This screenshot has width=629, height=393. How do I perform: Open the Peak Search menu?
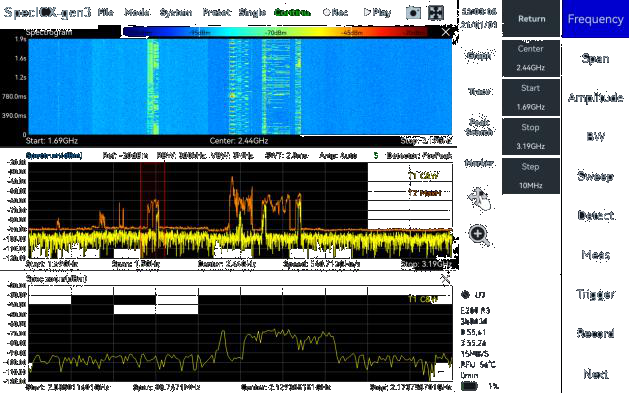click(x=479, y=127)
